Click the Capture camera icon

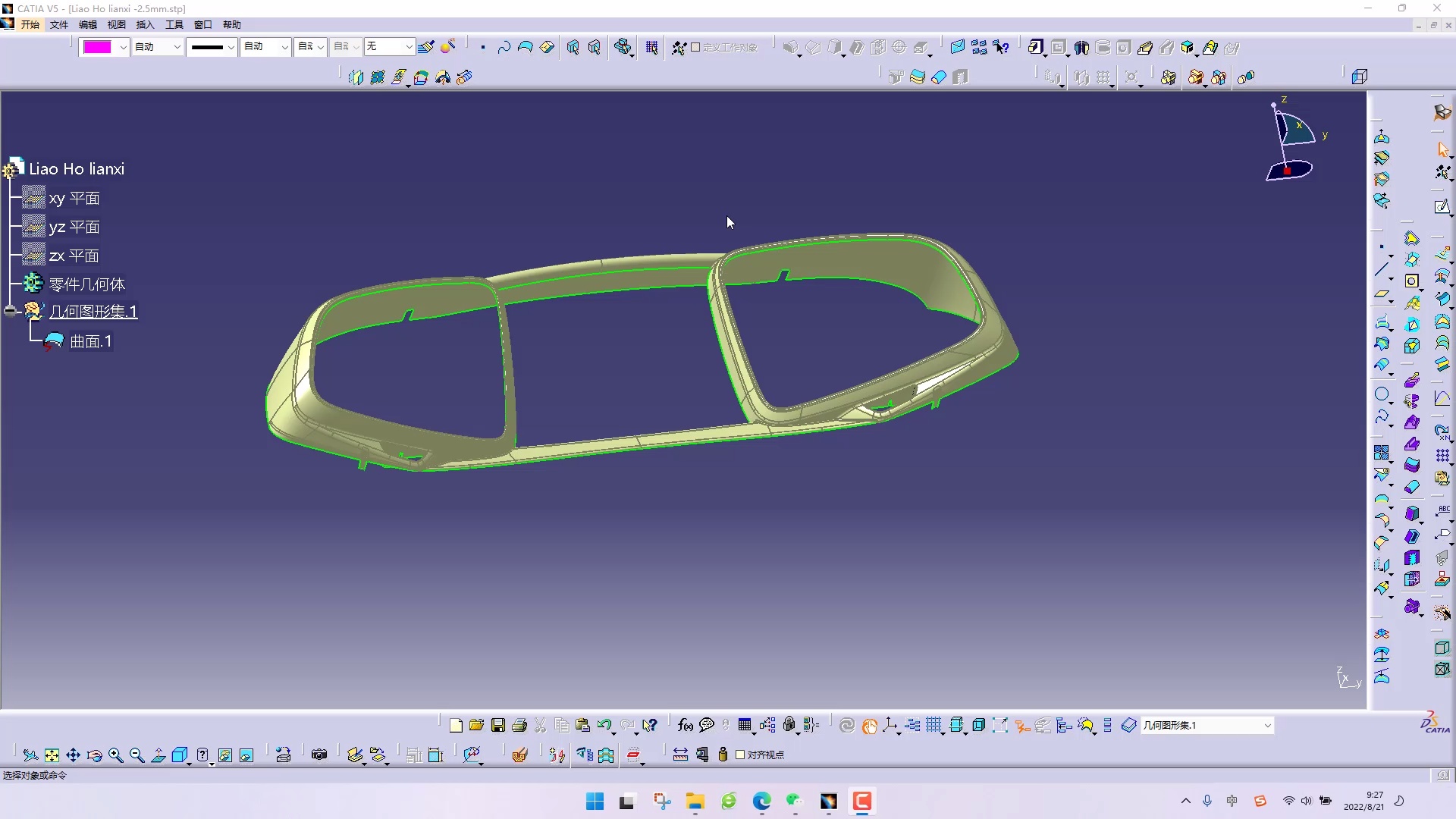[x=319, y=755]
